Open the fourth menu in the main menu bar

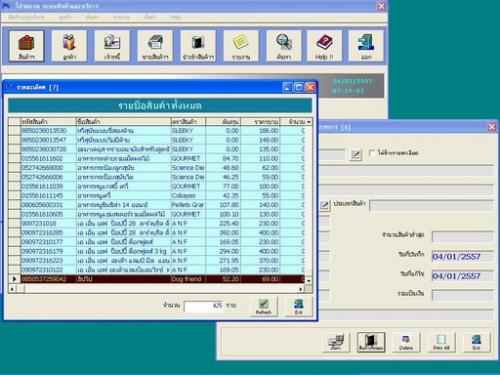pyautogui.click(x=121, y=17)
